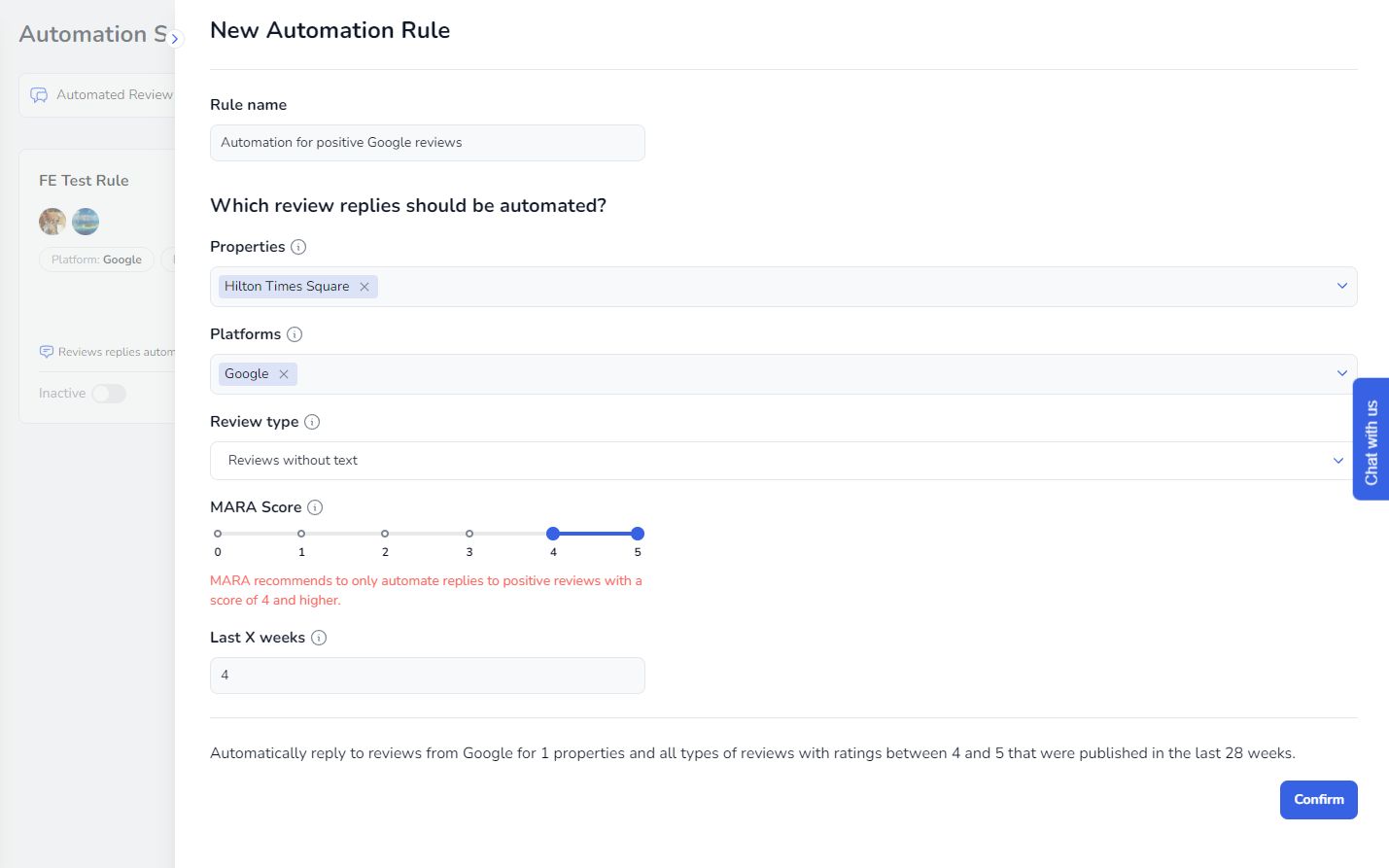The width and height of the screenshot is (1389, 868).
Task: Expand the Platforms dropdown
Action: (x=1341, y=373)
